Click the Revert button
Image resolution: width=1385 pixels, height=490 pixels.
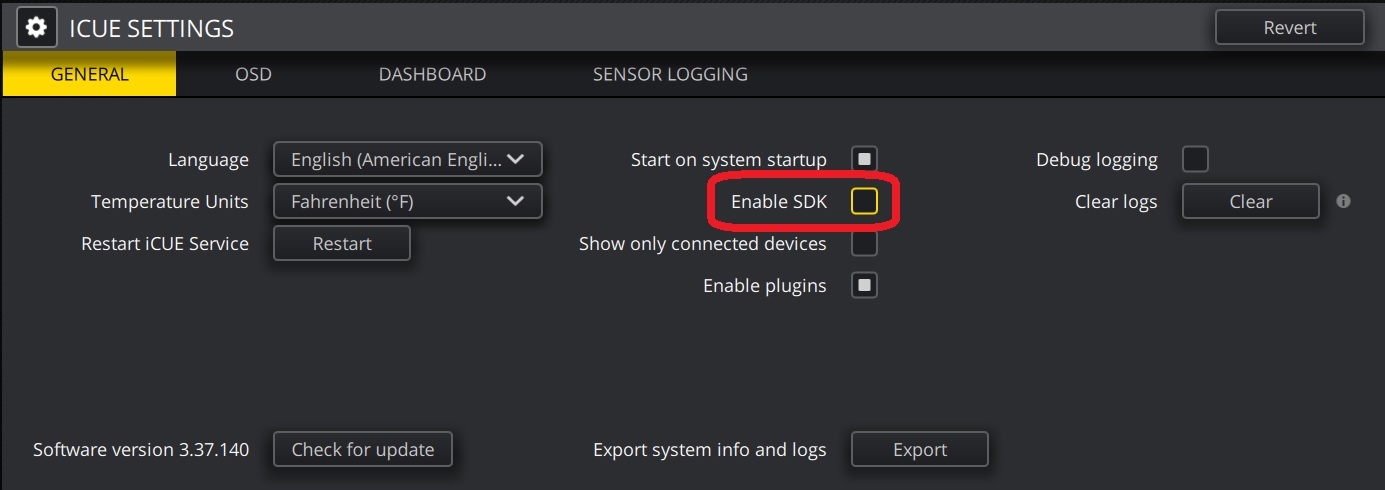1290,27
